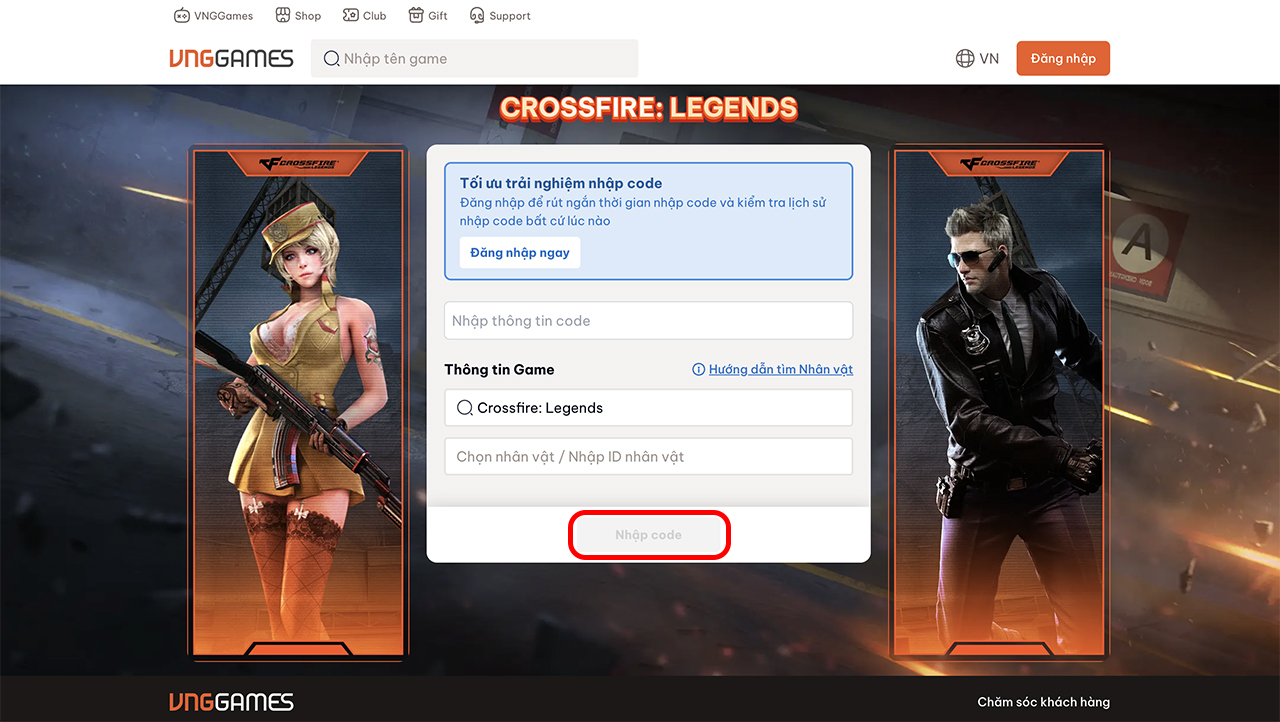Click the VNGGames logo in header

(231, 58)
